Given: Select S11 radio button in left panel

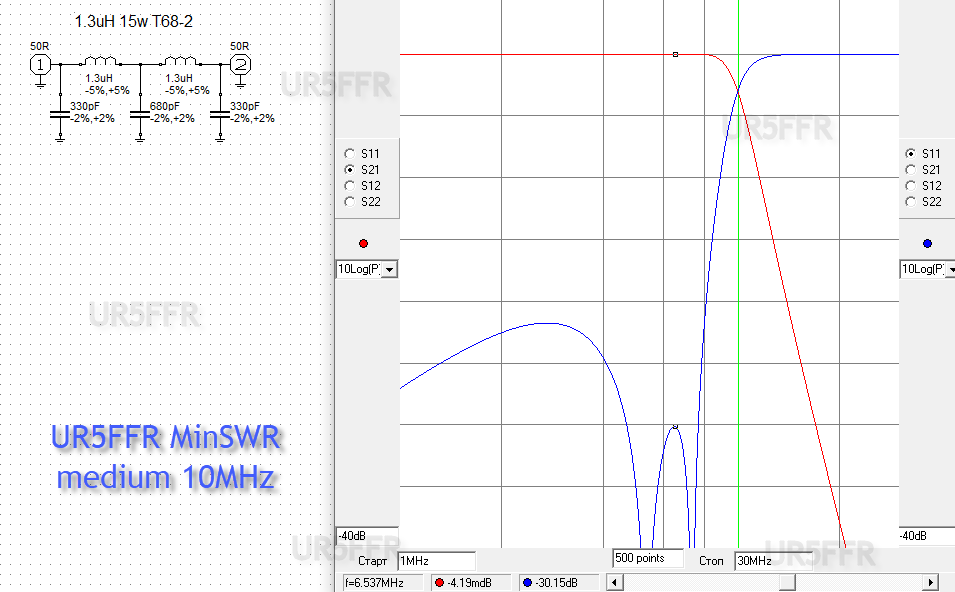Looking at the screenshot, I should (x=349, y=154).
